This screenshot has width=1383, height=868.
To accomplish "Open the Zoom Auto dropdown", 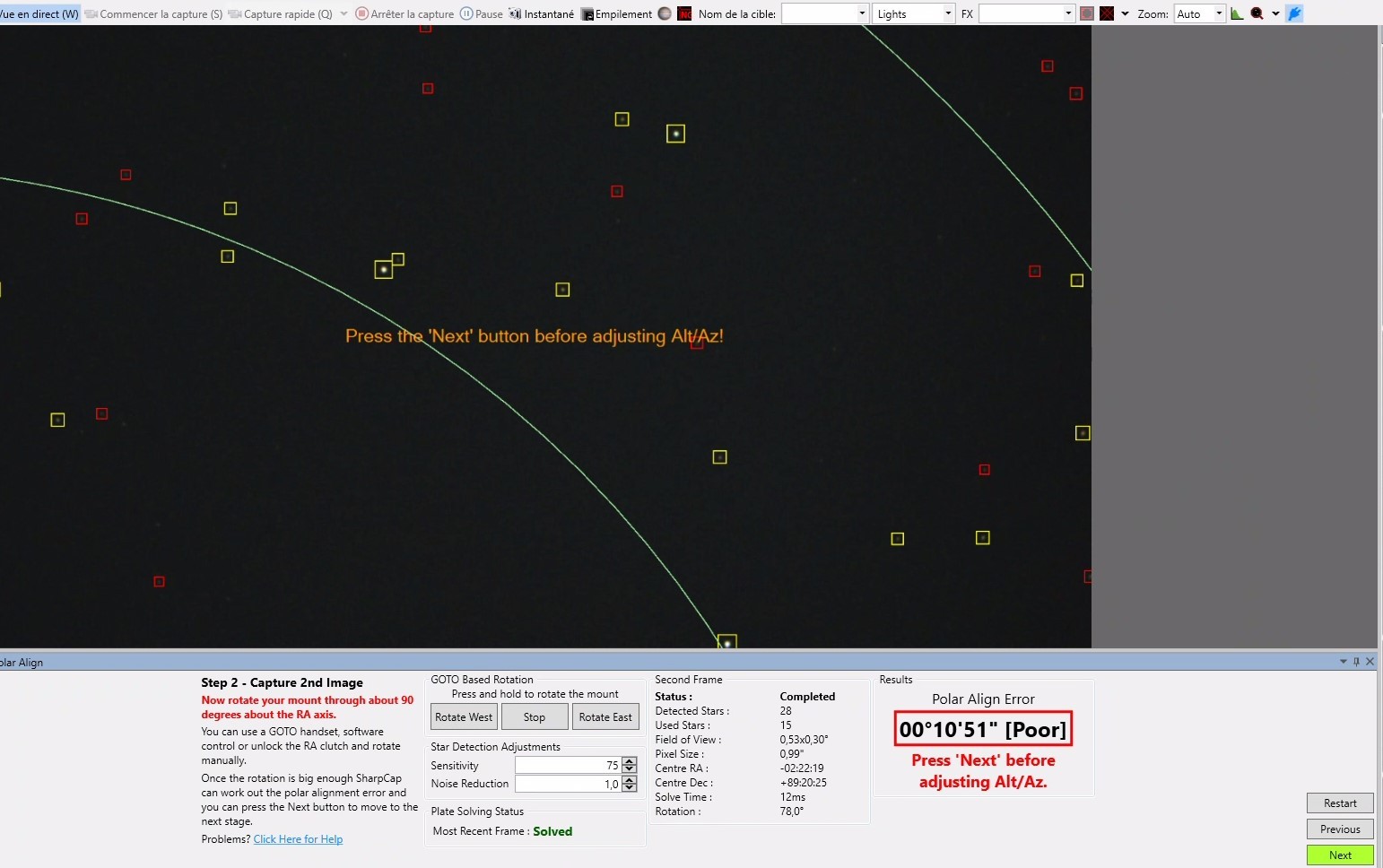I will 1199,13.
